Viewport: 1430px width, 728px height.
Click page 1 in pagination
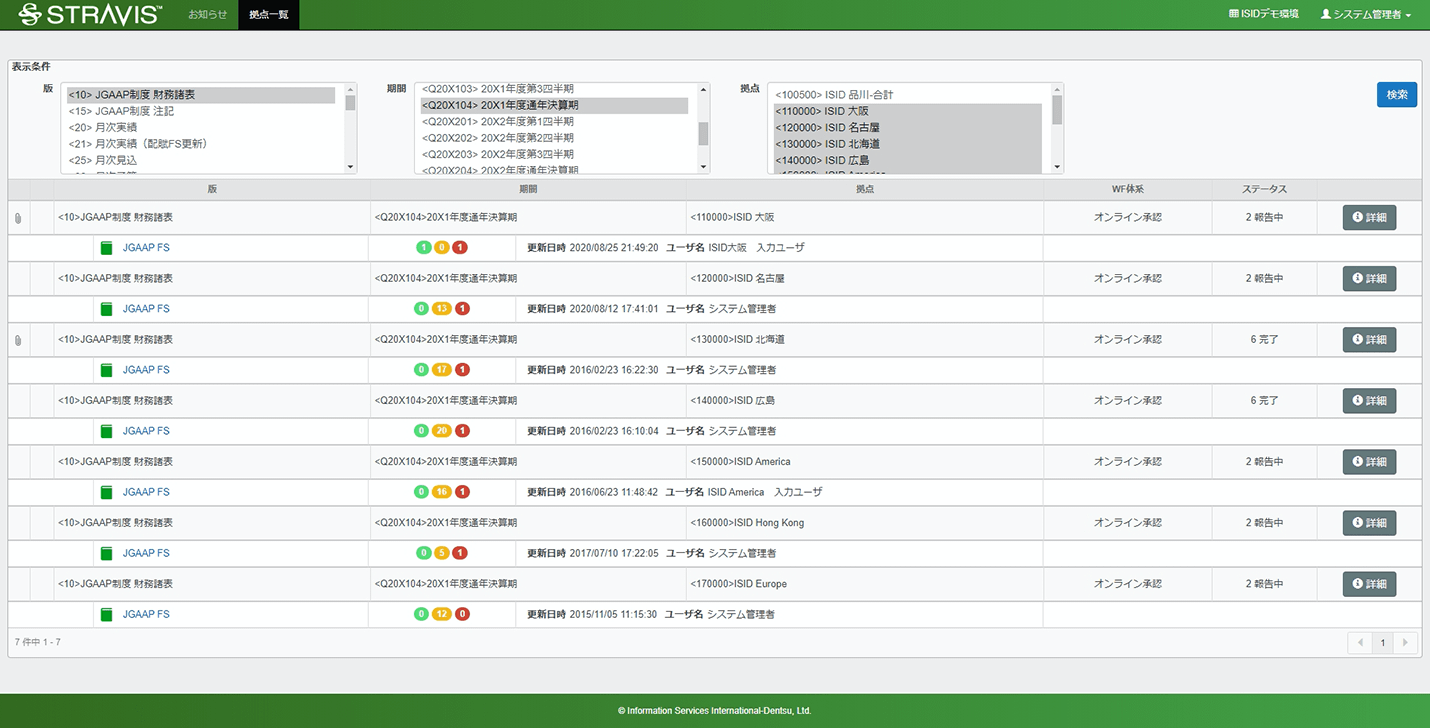click(1382, 642)
